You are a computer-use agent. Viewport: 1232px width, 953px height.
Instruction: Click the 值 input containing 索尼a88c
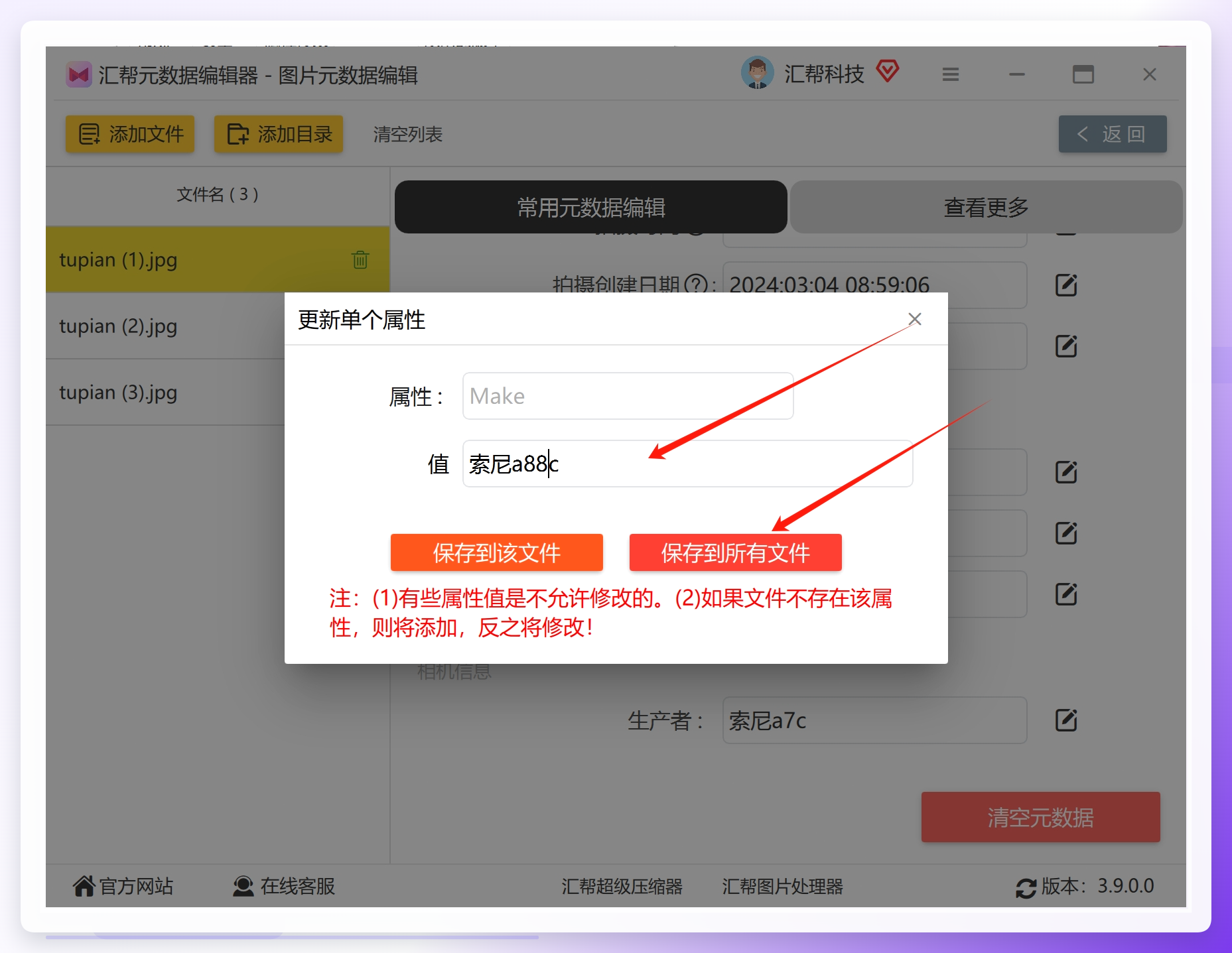tap(688, 464)
